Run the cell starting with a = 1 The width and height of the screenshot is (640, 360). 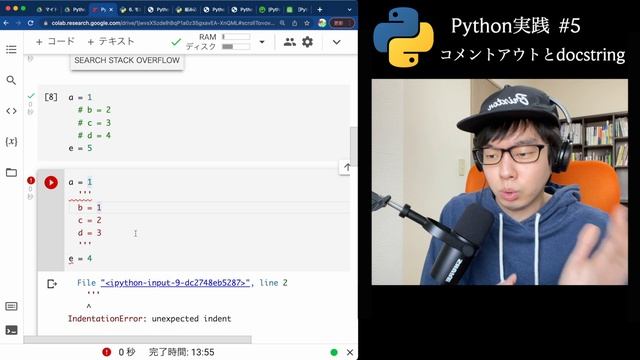(51, 182)
